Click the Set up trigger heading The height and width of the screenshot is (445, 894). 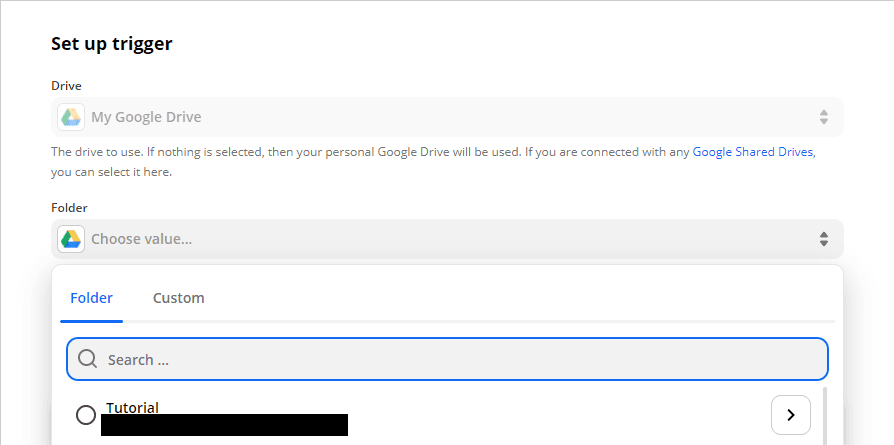coord(112,44)
